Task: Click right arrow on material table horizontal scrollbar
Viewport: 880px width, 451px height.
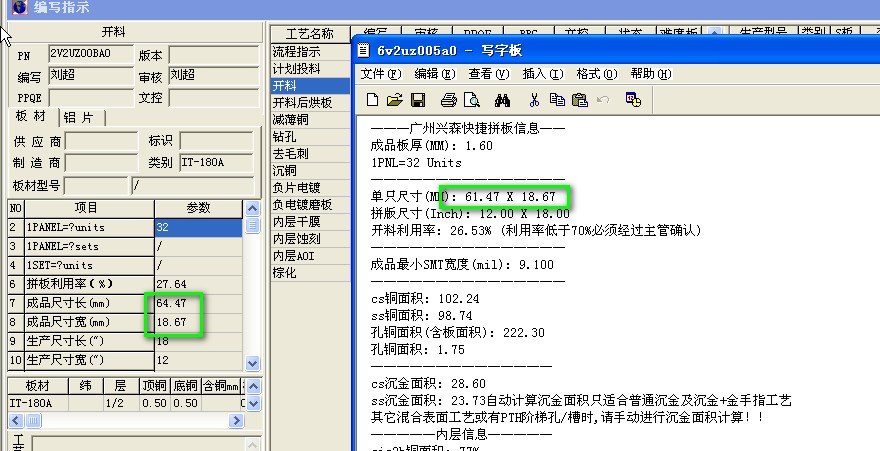Action: click(x=237, y=420)
